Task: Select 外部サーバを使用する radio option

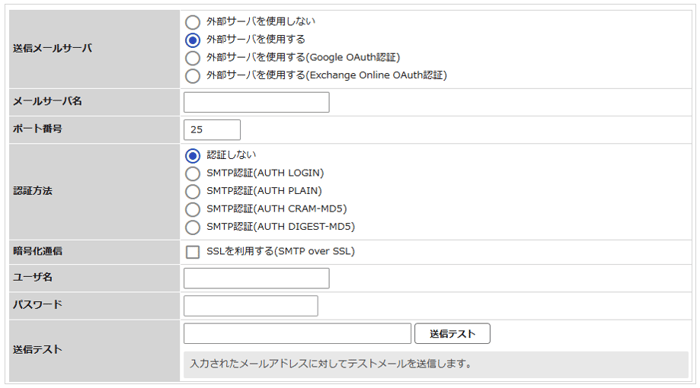Action: click(x=192, y=40)
